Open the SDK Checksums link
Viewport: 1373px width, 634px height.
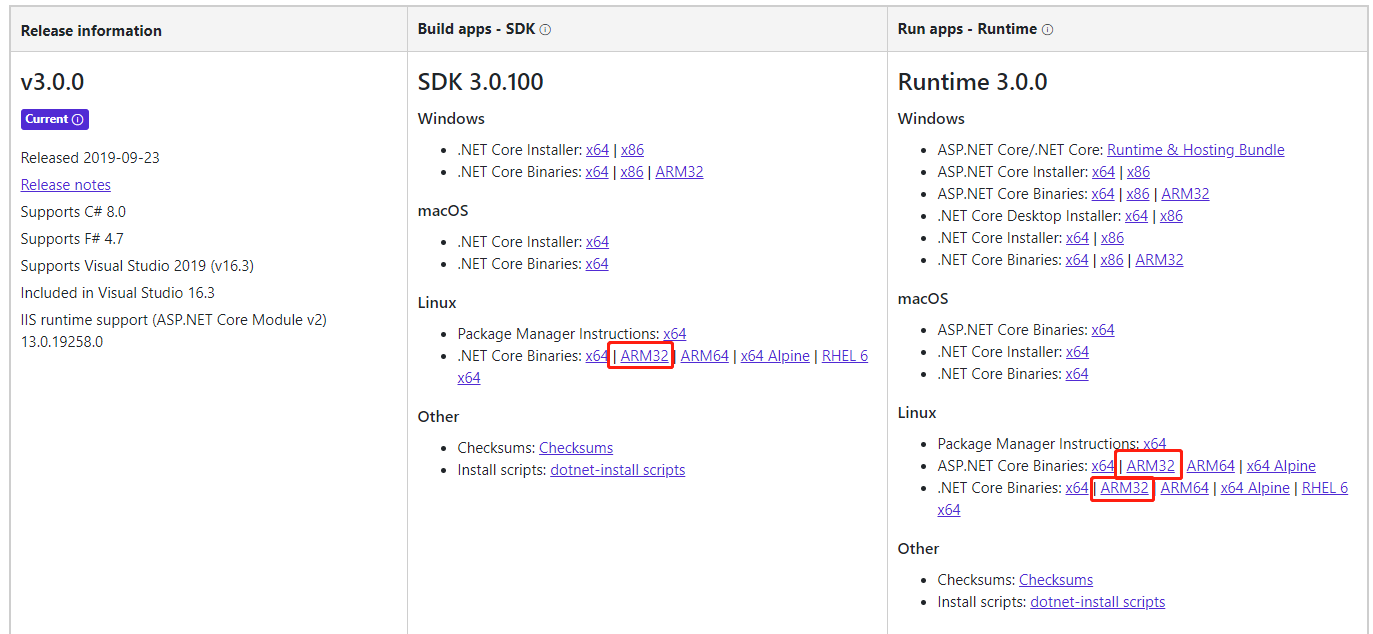(x=576, y=448)
